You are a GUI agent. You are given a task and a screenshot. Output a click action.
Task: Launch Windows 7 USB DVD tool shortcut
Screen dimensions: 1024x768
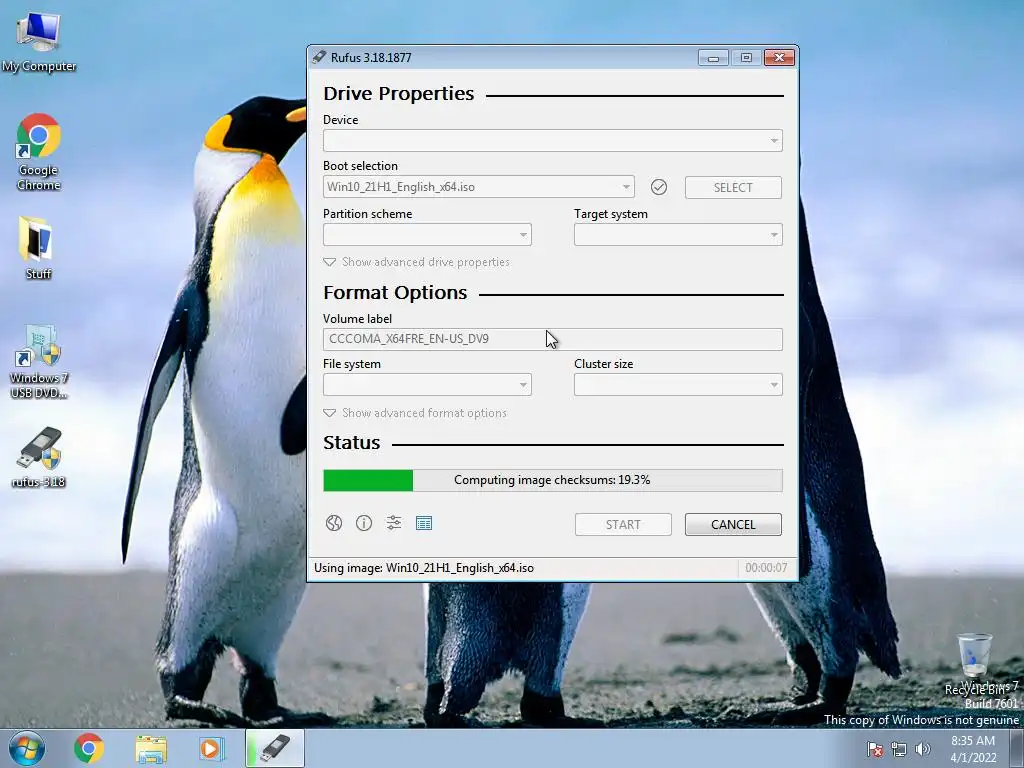[x=39, y=361]
